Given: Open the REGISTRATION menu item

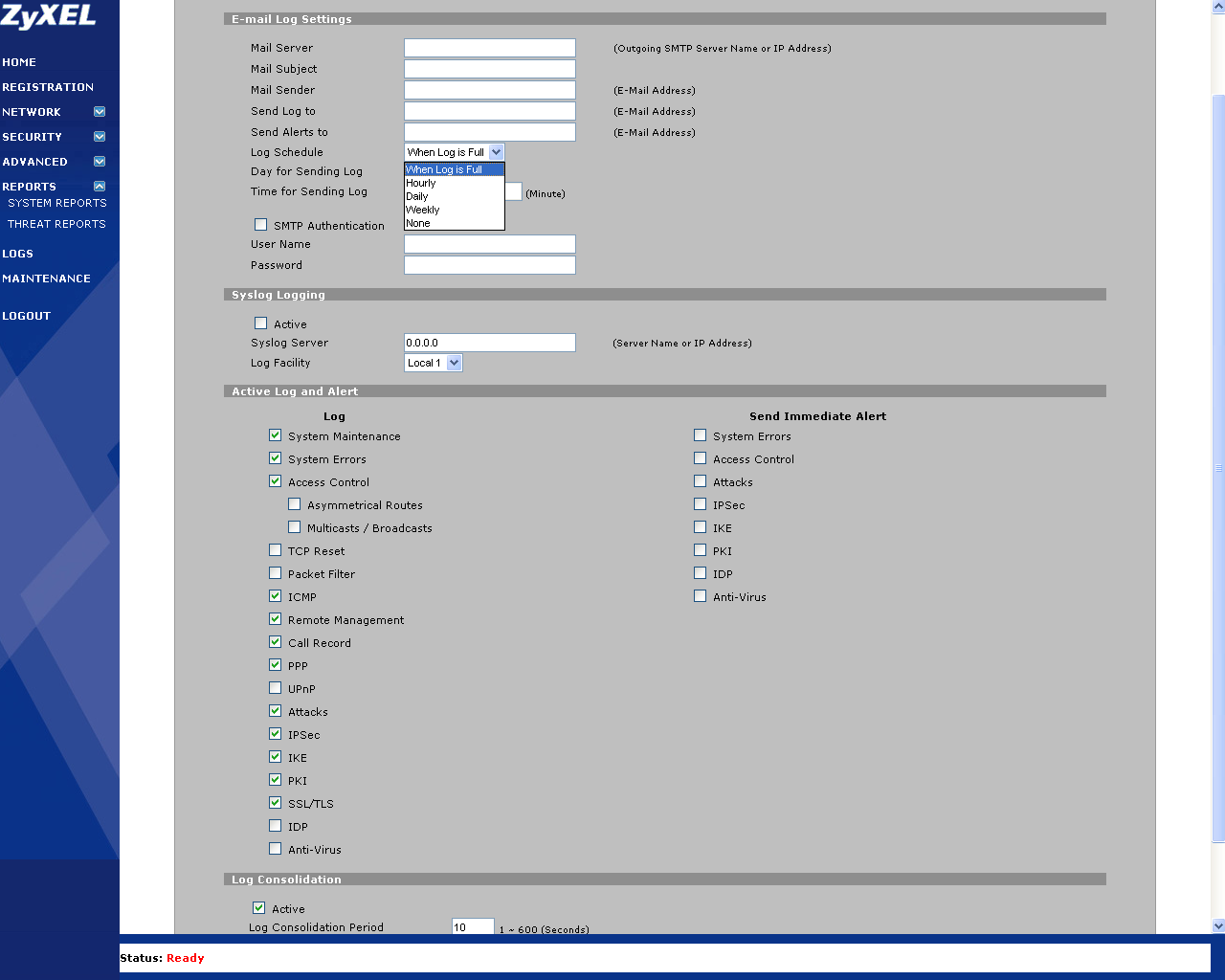Looking at the screenshot, I should tap(48, 87).
